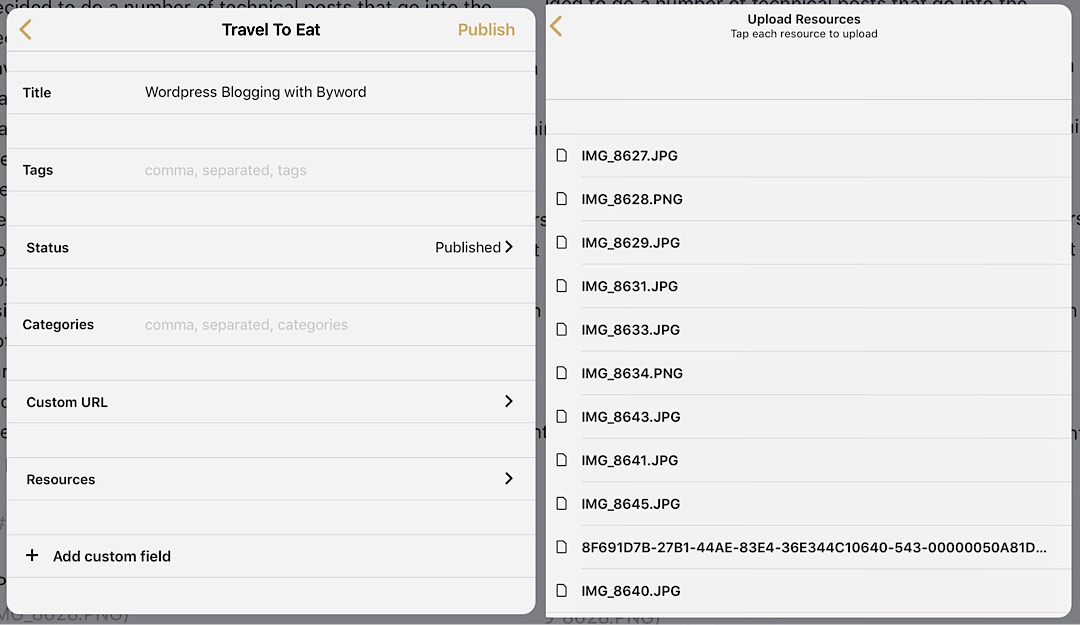Upload IMG_8633.JPG resource

809,329
